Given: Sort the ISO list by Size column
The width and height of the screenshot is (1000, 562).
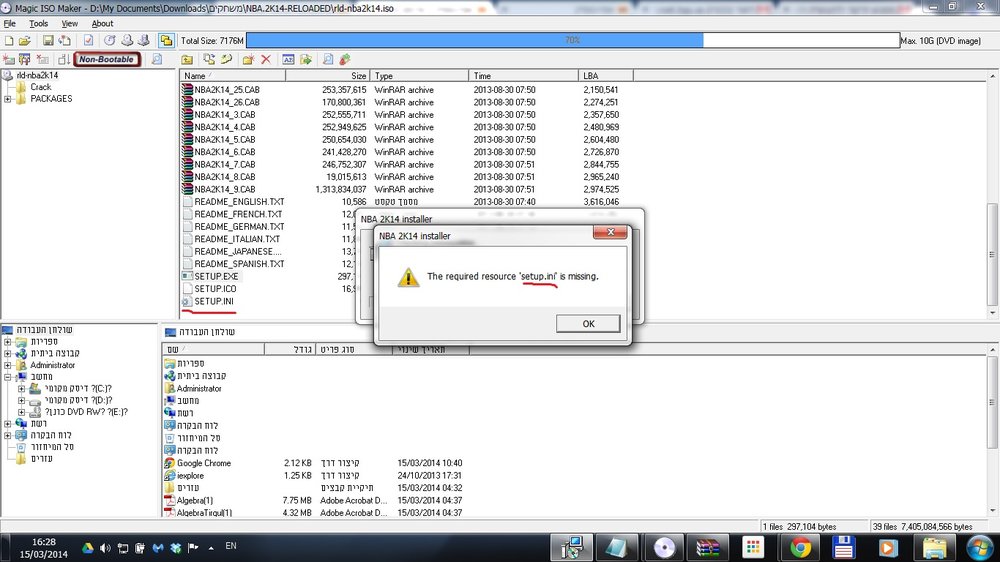Looking at the screenshot, I should [x=327, y=76].
